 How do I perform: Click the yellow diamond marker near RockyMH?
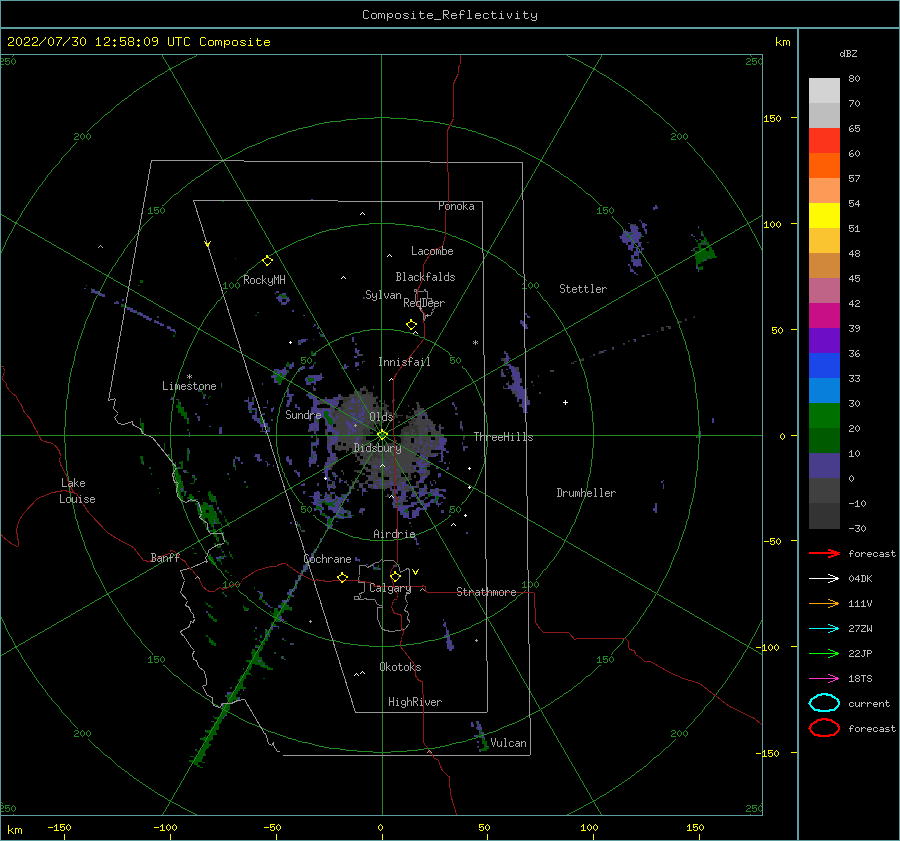(x=267, y=261)
